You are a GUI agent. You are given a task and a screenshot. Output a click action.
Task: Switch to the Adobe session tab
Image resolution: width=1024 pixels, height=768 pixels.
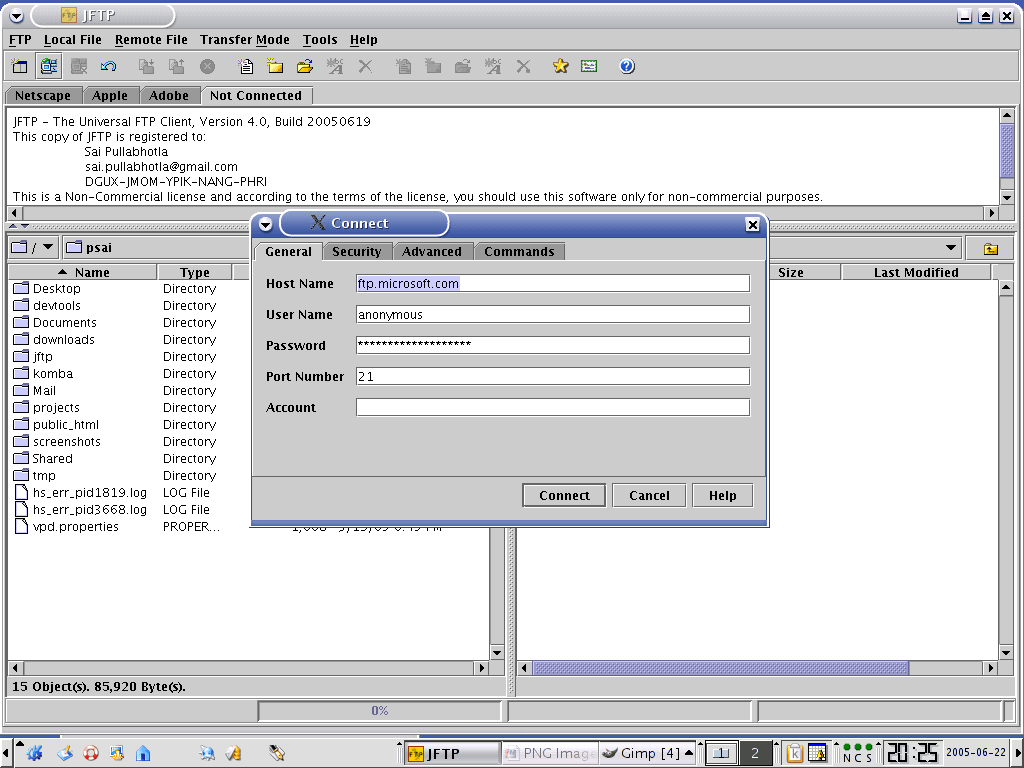(x=168, y=95)
